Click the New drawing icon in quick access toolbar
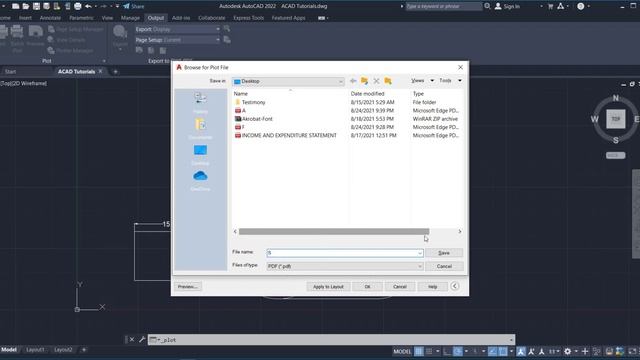Viewport: 640px width, 360px height. click(16, 6)
